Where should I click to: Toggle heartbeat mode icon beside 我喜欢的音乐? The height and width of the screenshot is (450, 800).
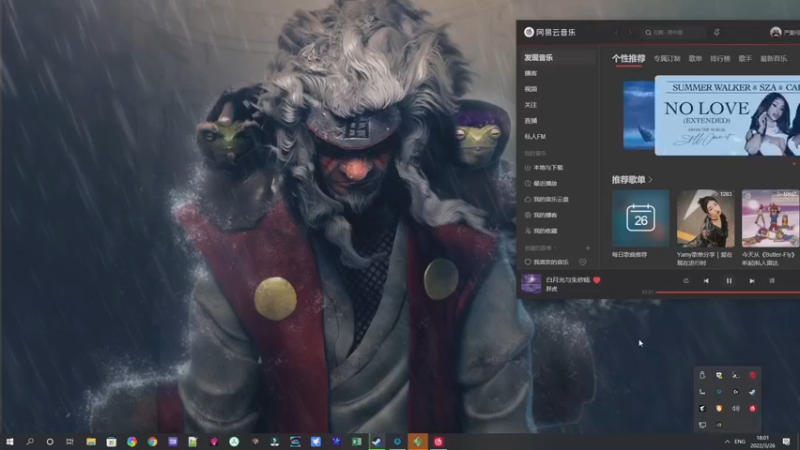pos(583,262)
